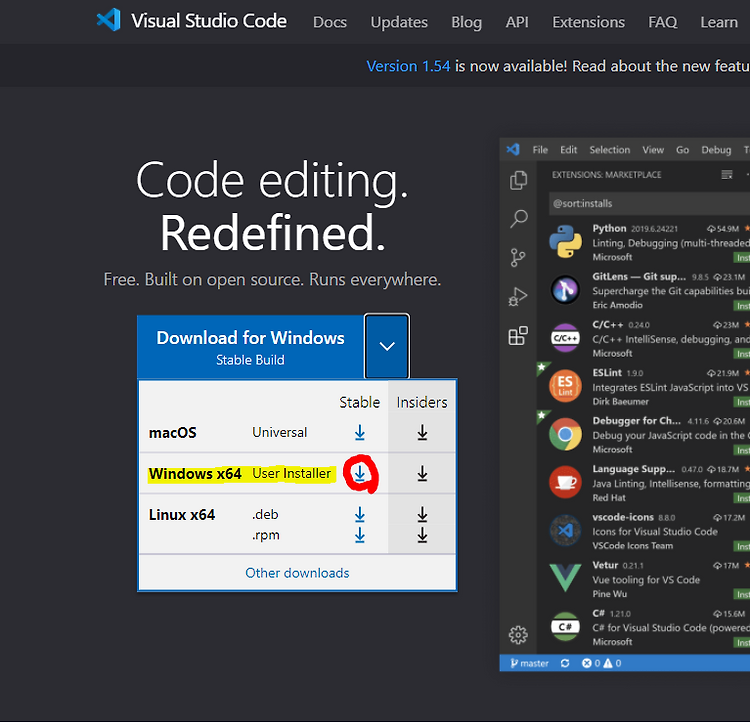The image size is (750, 728).
Task: Open the Learn page
Action: [x=719, y=22]
